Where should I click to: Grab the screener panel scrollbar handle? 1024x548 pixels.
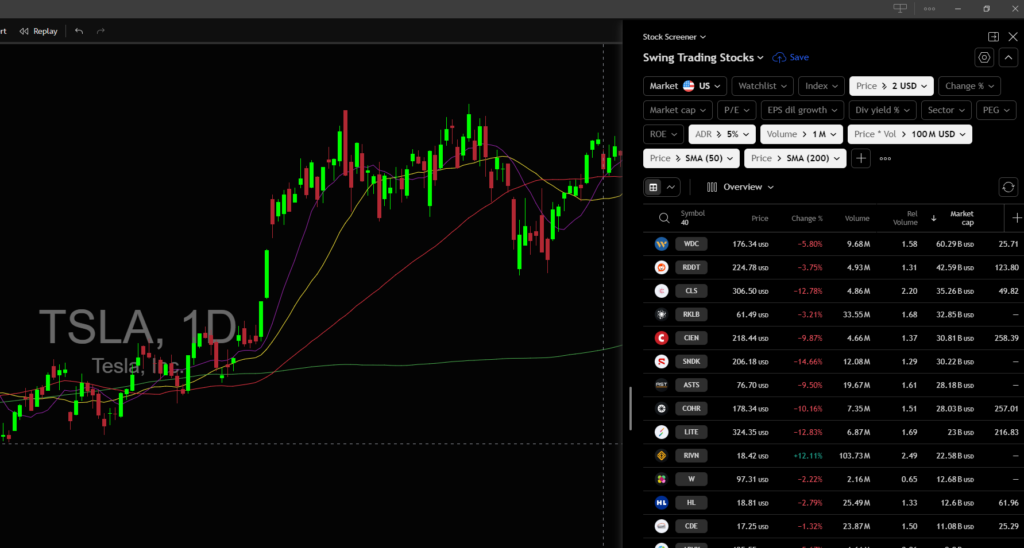(x=630, y=408)
